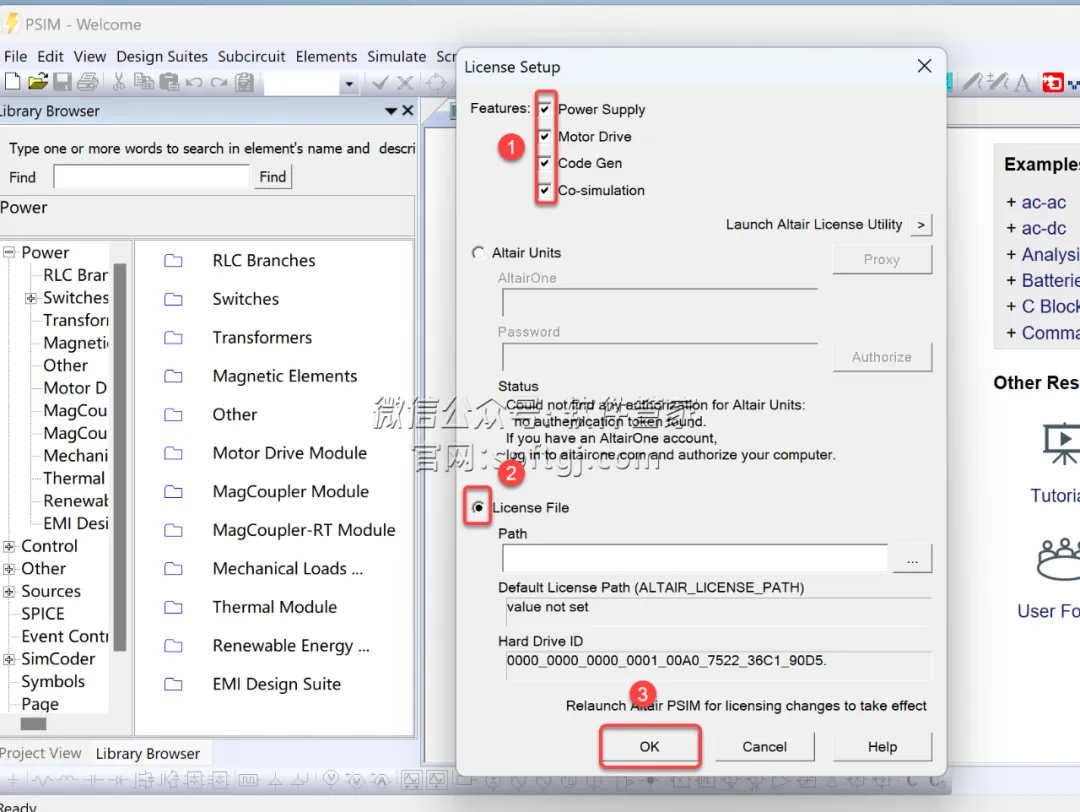
Task: Click the Paste toolbar icon
Action: [169, 82]
